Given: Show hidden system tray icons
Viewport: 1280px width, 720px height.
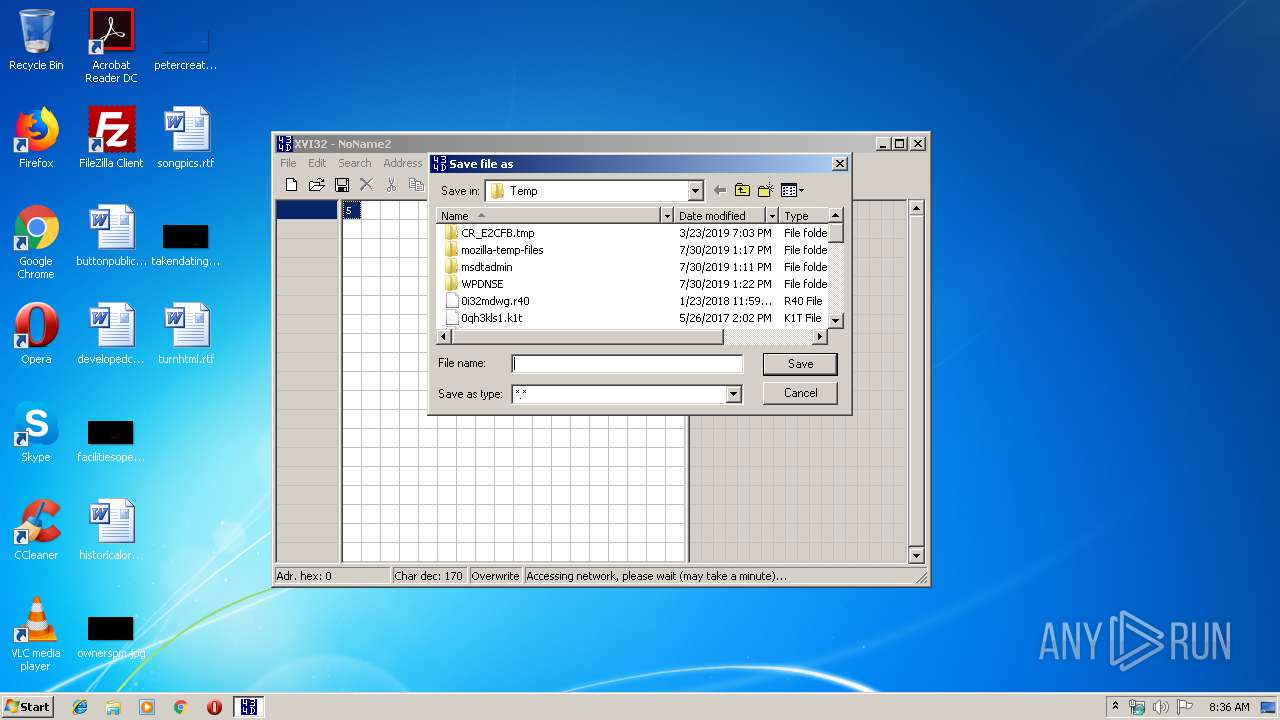Looking at the screenshot, I should click(x=1115, y=707).
